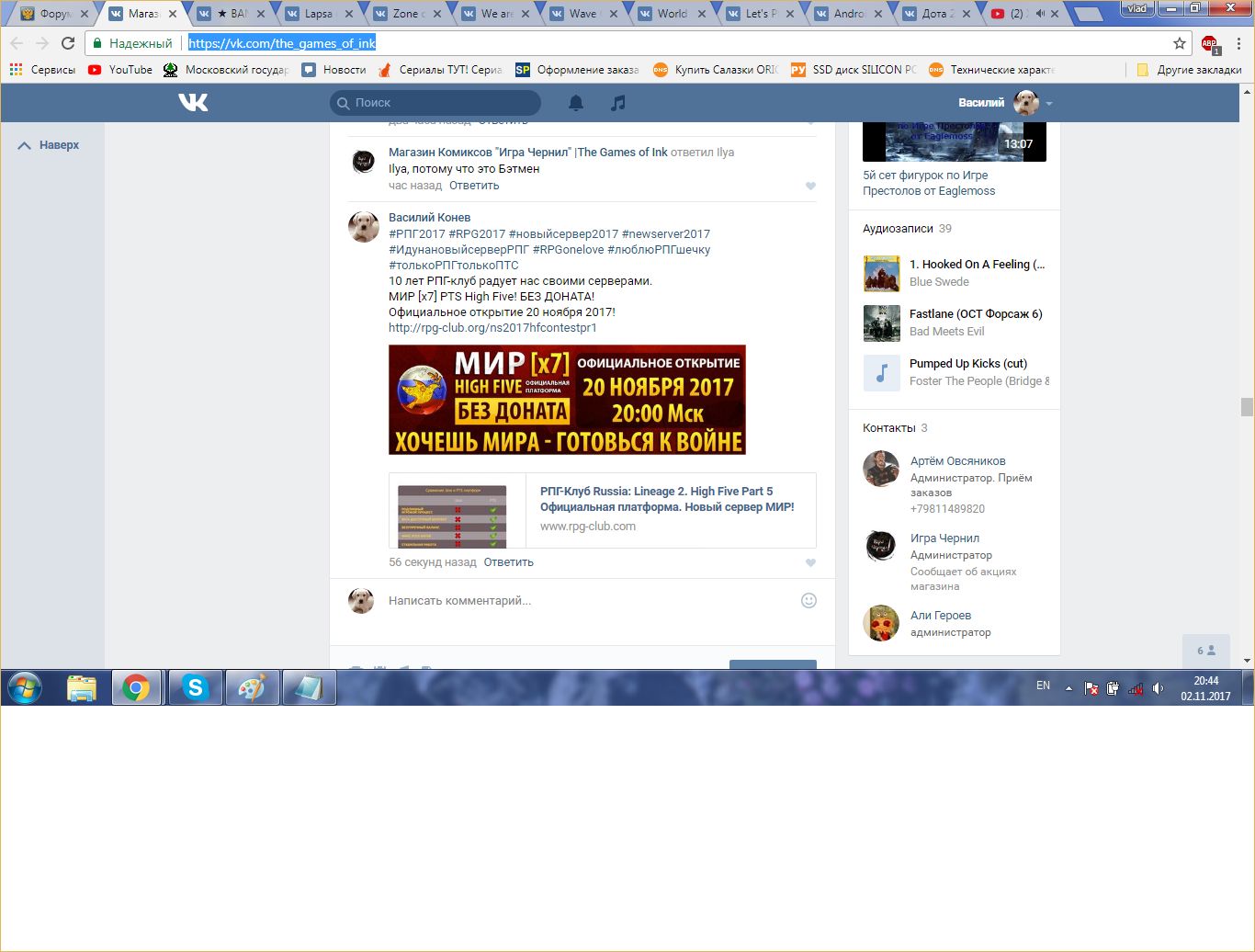The image size is (1255, 952).
Task: Open the #RPGonelove hashtag
Action: pos(569,249)
